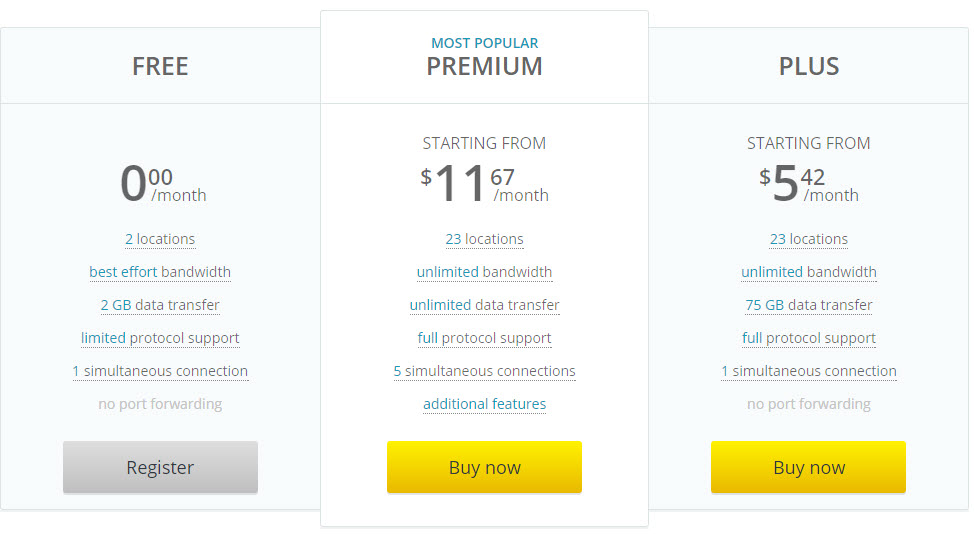The height and width of the screenshot is (534, 974).
Task: Open additional features link
Action: point(485,404)
